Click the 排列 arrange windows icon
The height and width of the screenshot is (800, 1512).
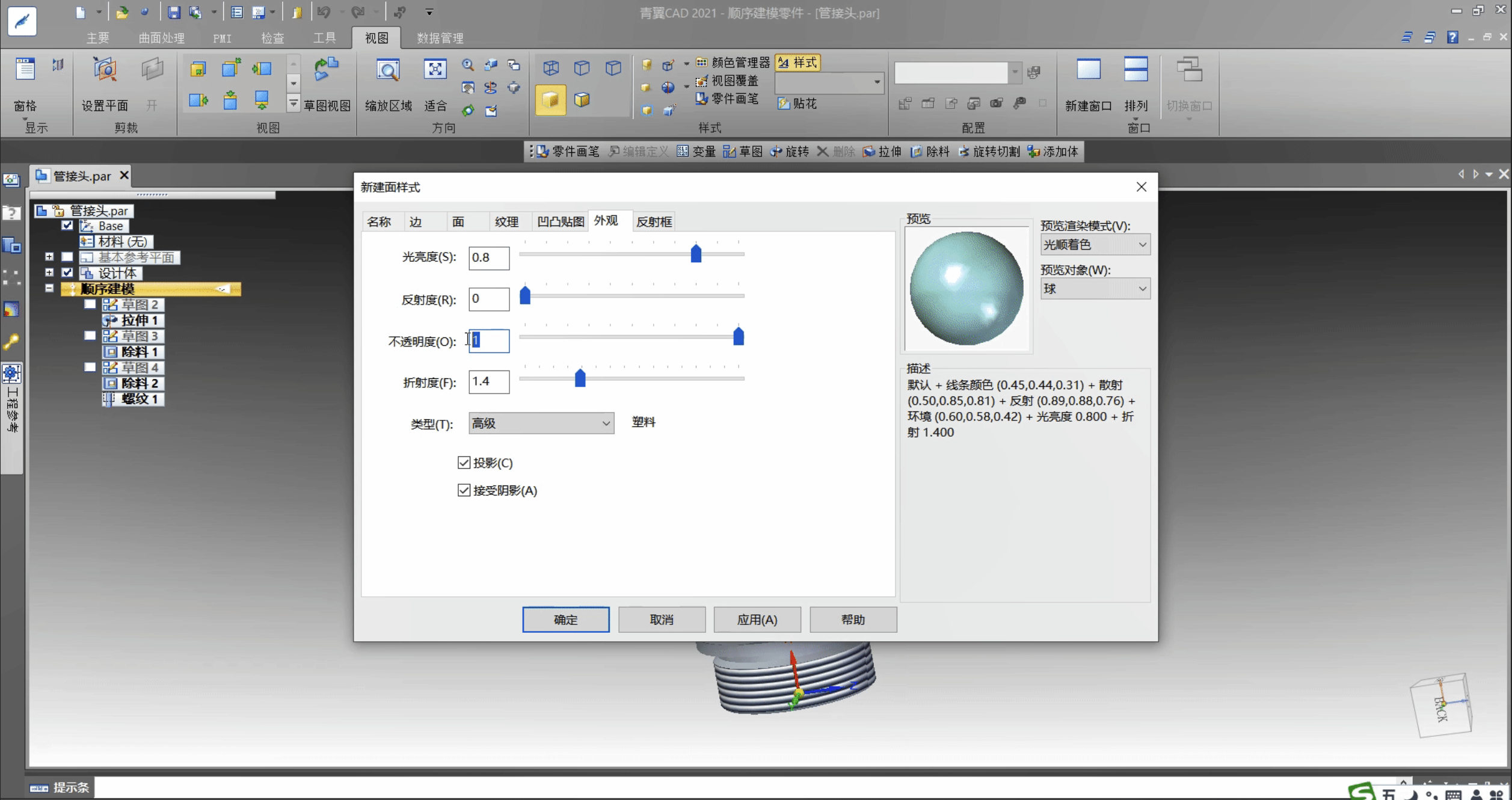tap(1136, 70)
